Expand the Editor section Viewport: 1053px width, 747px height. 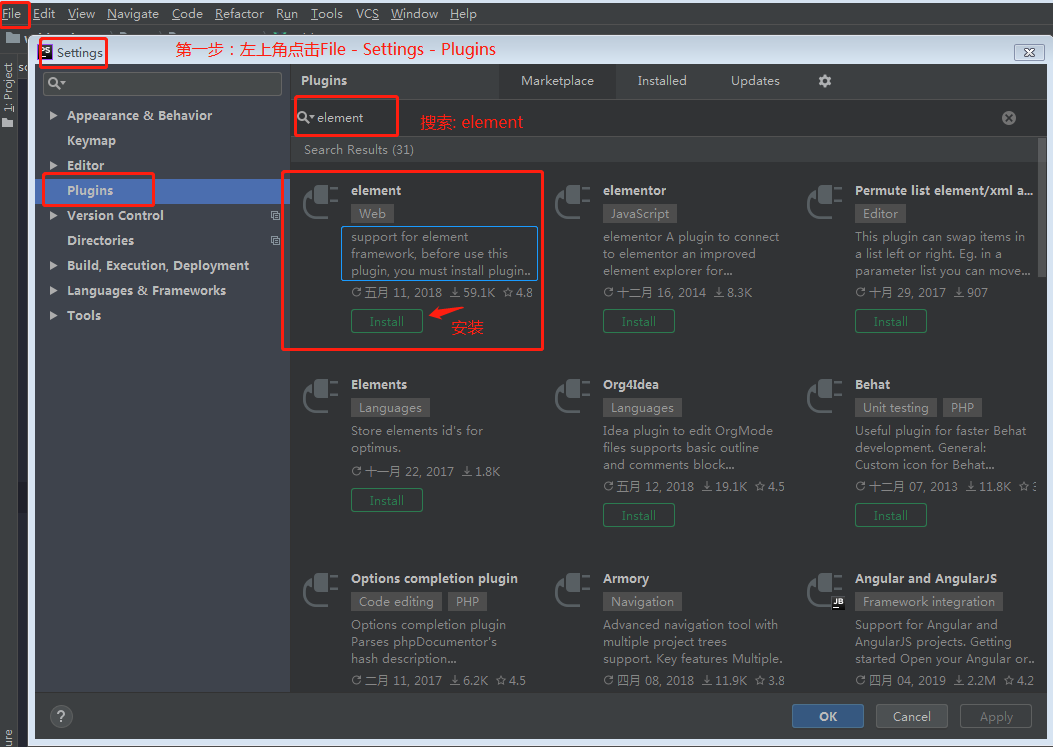[53, 165]
